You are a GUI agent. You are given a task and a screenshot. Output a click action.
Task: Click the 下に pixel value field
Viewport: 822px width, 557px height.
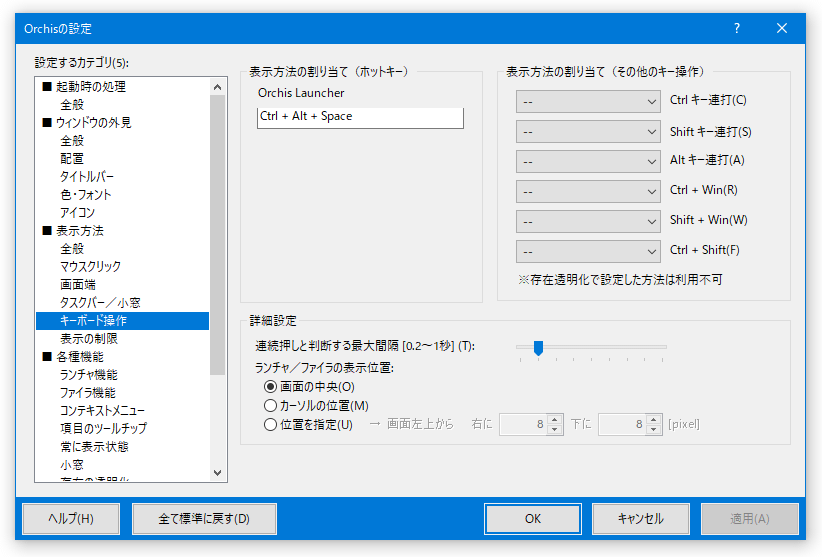point(622,424)
